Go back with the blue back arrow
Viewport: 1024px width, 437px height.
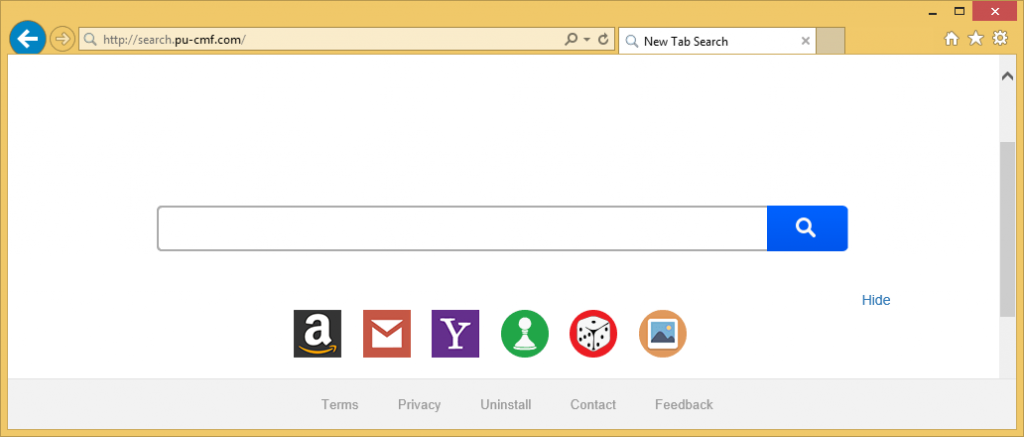pyautogui.click(x=27, y=40)
